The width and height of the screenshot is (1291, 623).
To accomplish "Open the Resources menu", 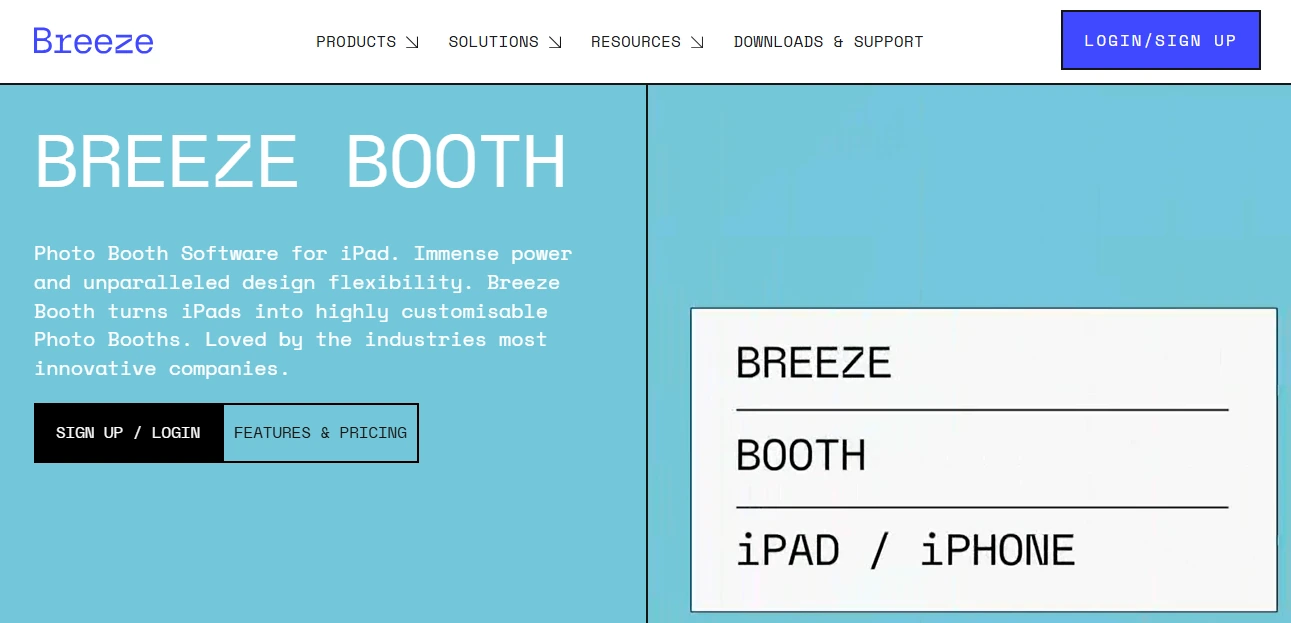I will pyautogui.click(x=647, y=42).
